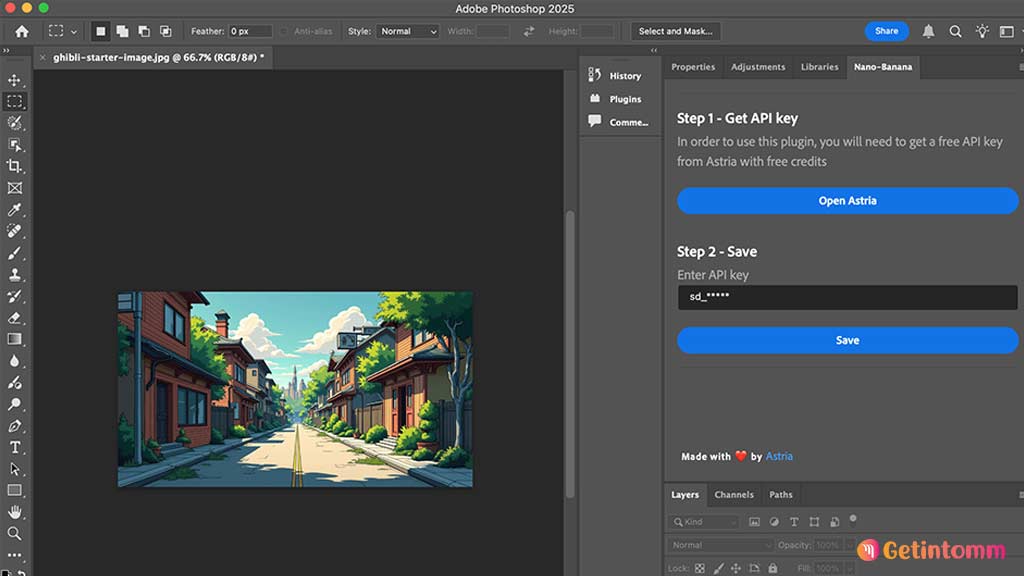Toggle pixel layer filter in Layers

pos(754,522)
